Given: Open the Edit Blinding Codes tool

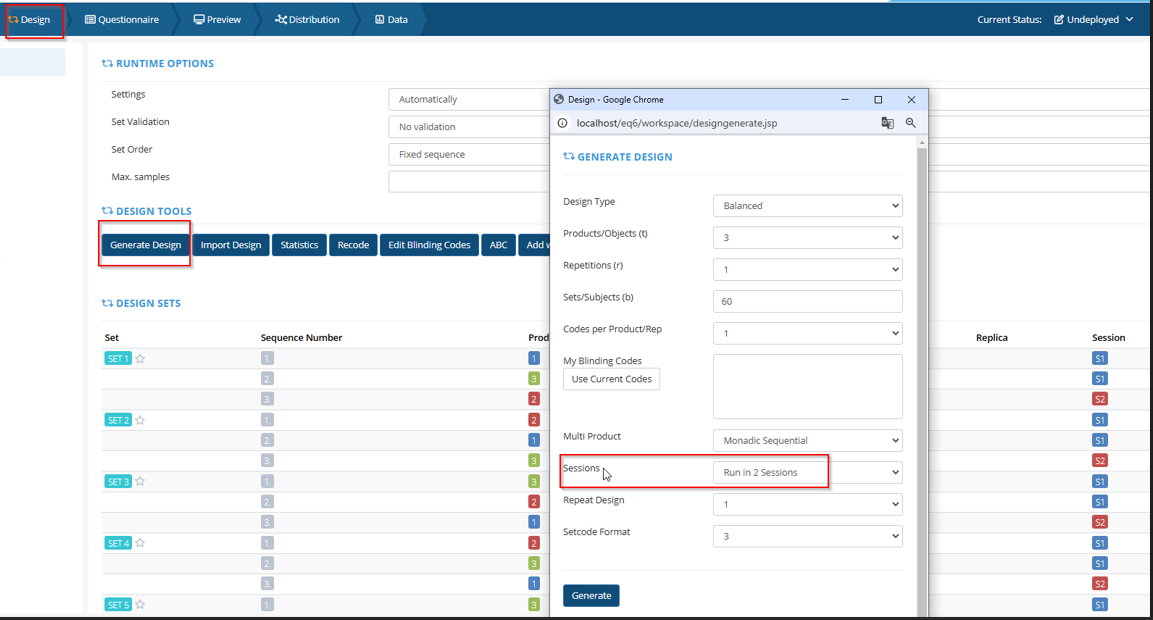Looking at the screenshot, I should point(429,245).
